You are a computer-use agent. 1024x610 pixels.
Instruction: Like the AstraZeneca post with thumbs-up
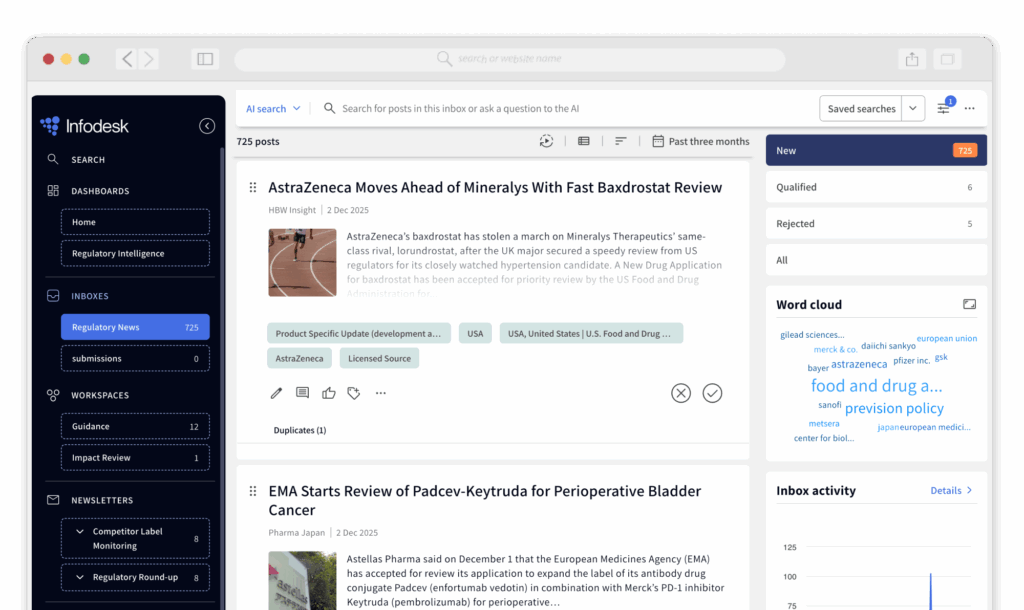(x=329, y=393)
